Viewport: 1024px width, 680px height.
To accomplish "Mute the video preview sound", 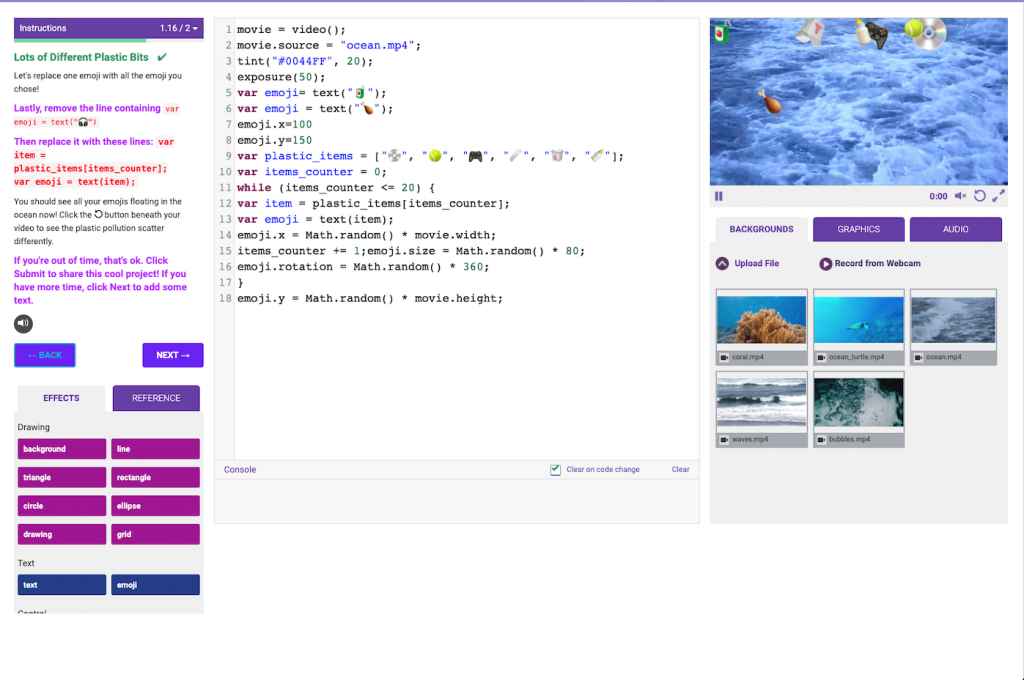I will [x=960, y=196].
